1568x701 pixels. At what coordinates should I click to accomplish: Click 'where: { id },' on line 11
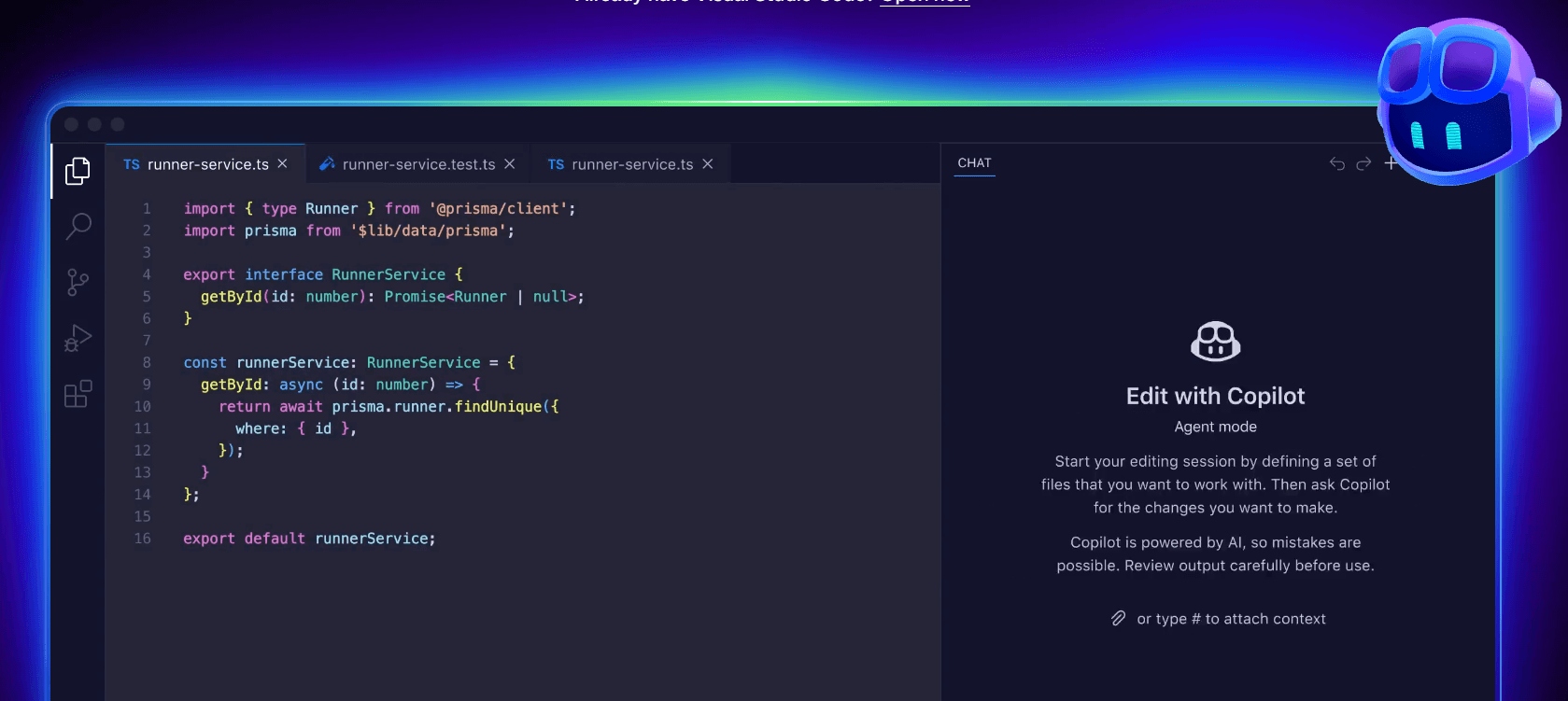tap(295, 428)
